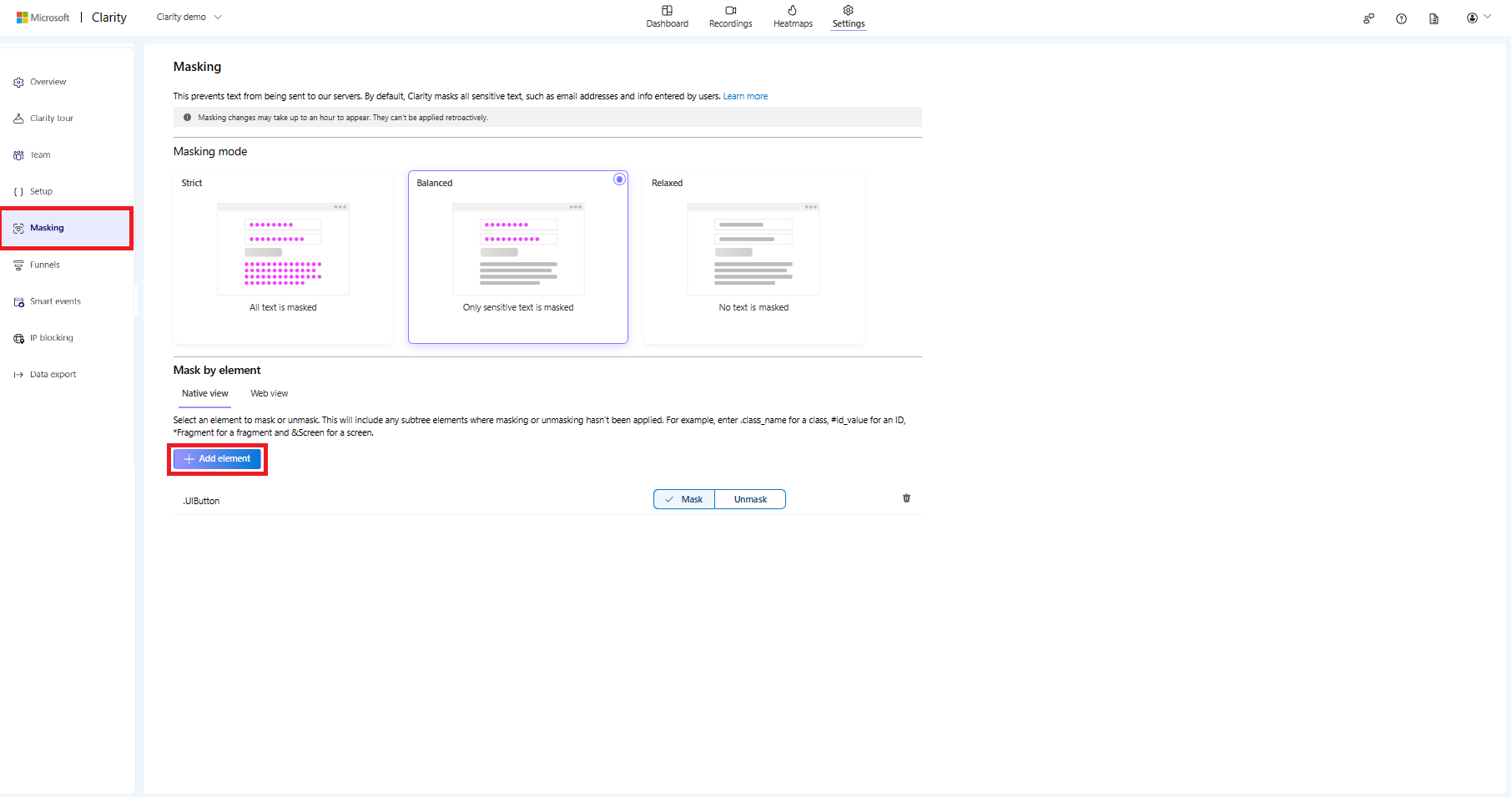Image resolution: width=1512 pixels, height=798 pixels.
Task: Open the documentation page icon
Action: [1434, 18]
